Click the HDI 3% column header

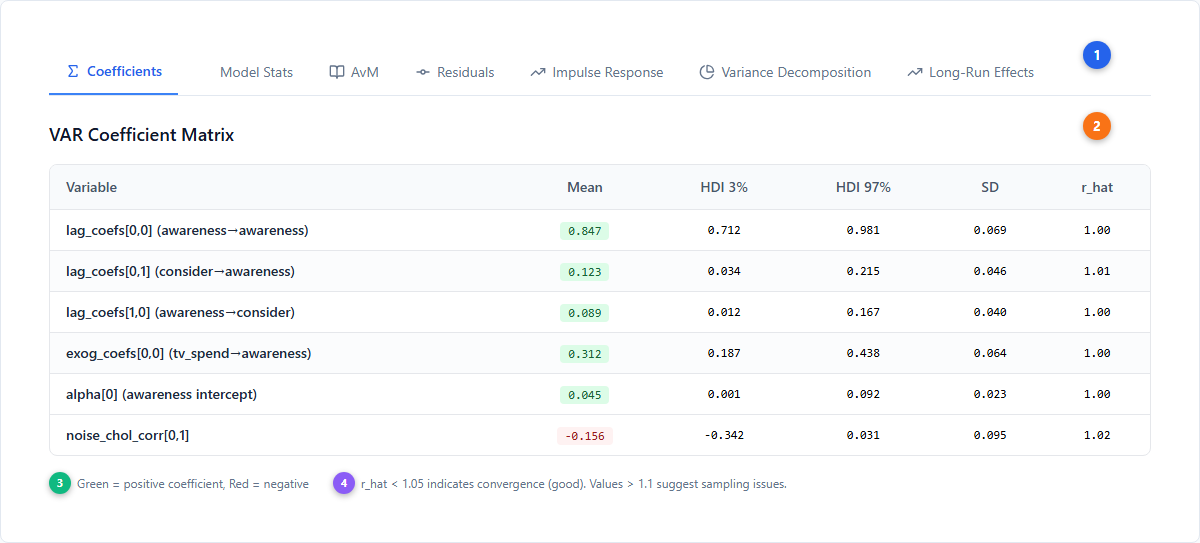tap(724, 187)
